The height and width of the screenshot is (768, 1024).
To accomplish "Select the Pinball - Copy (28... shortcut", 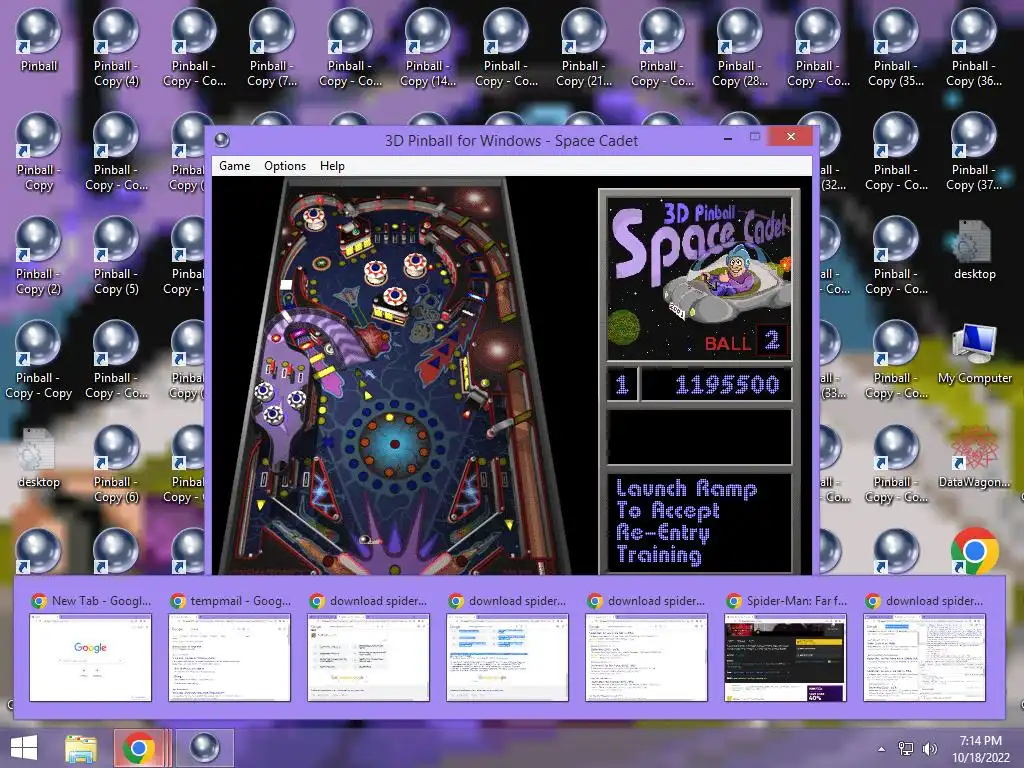I will point(740,48).
